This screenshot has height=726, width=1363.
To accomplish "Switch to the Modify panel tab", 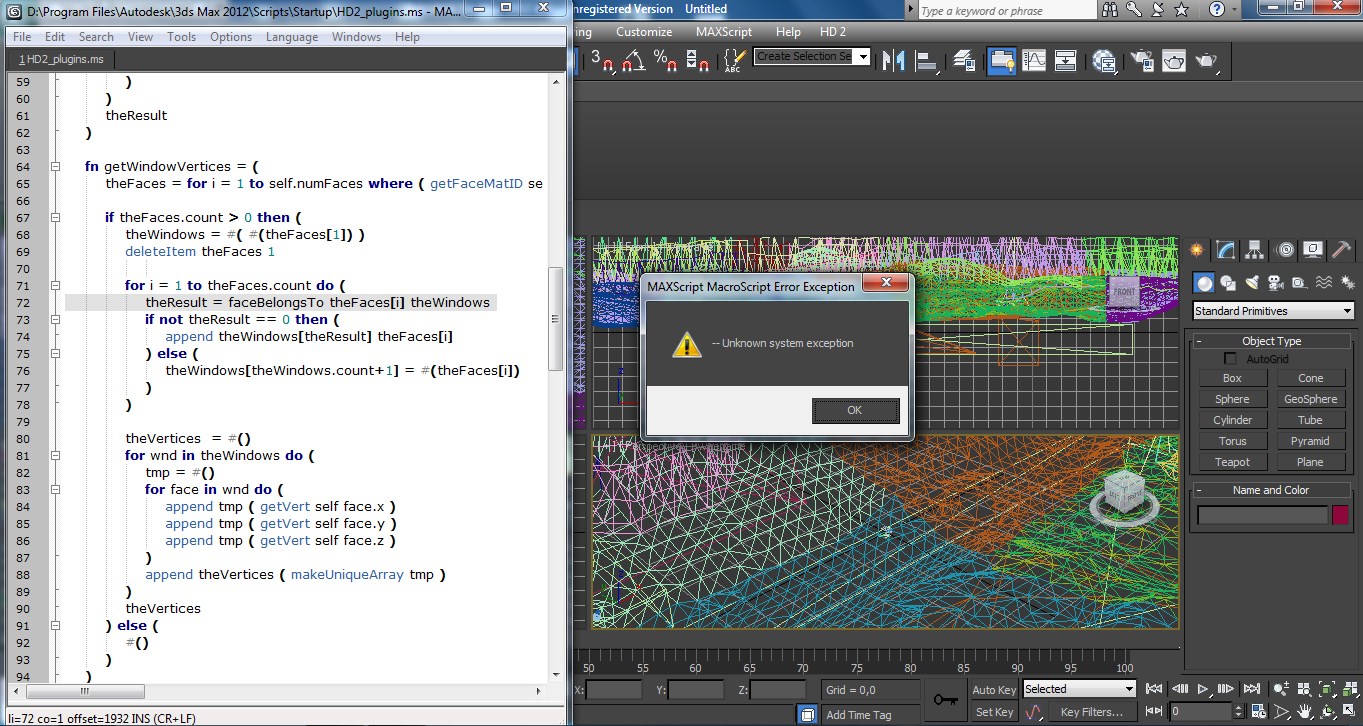I will click(1225, 250).
